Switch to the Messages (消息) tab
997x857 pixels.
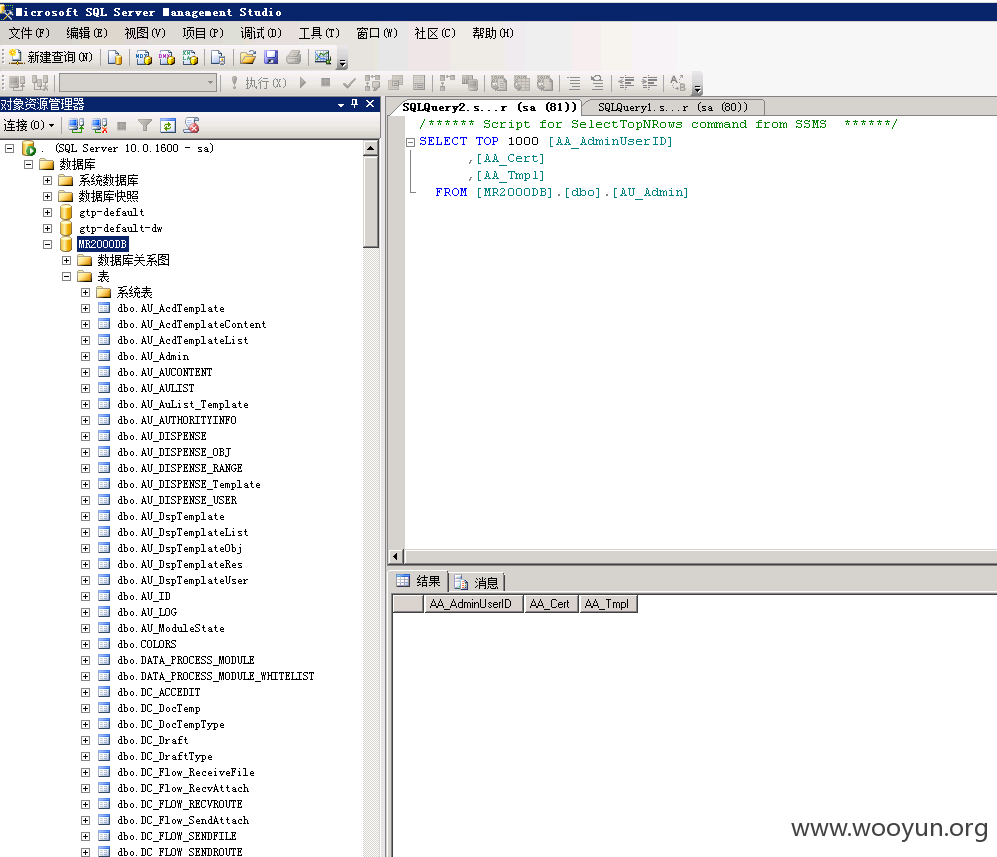tap(476, 582)
